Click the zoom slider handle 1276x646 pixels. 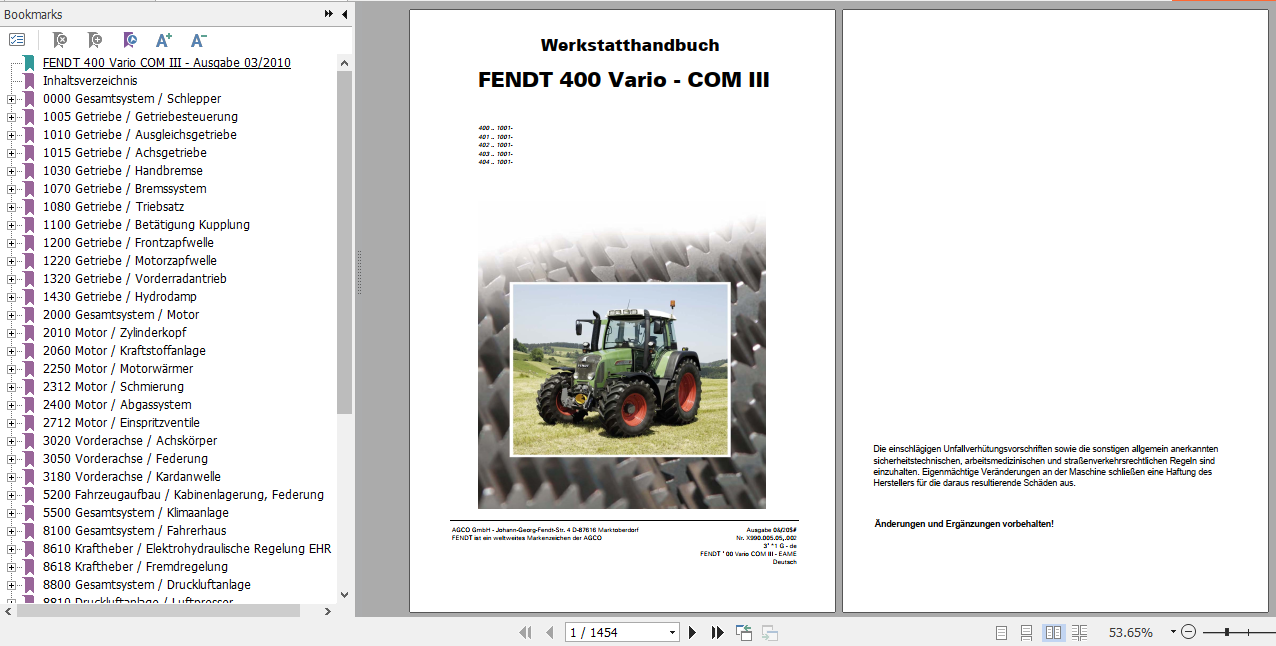click(1227, 632)
